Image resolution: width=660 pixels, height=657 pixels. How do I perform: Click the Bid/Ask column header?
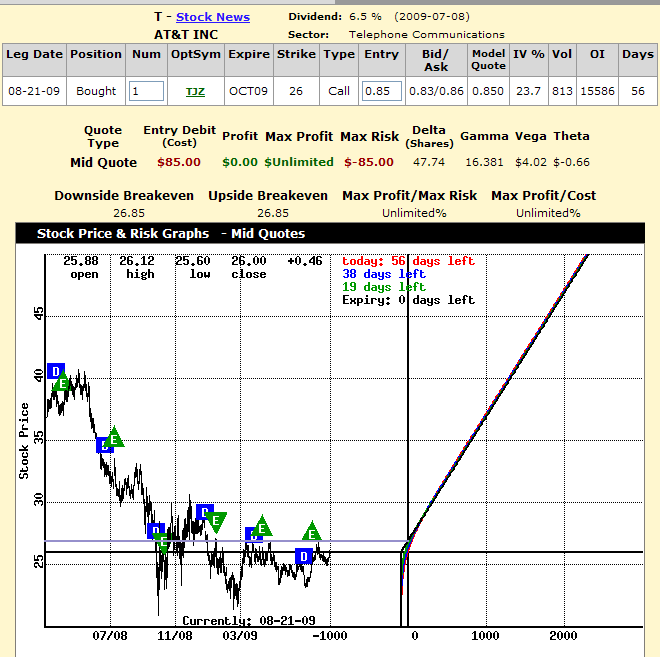436,60
